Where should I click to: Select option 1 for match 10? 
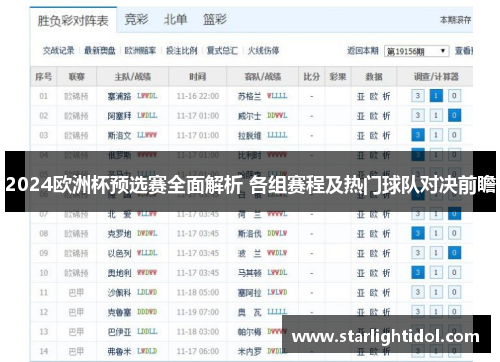(x=436, y=273)
